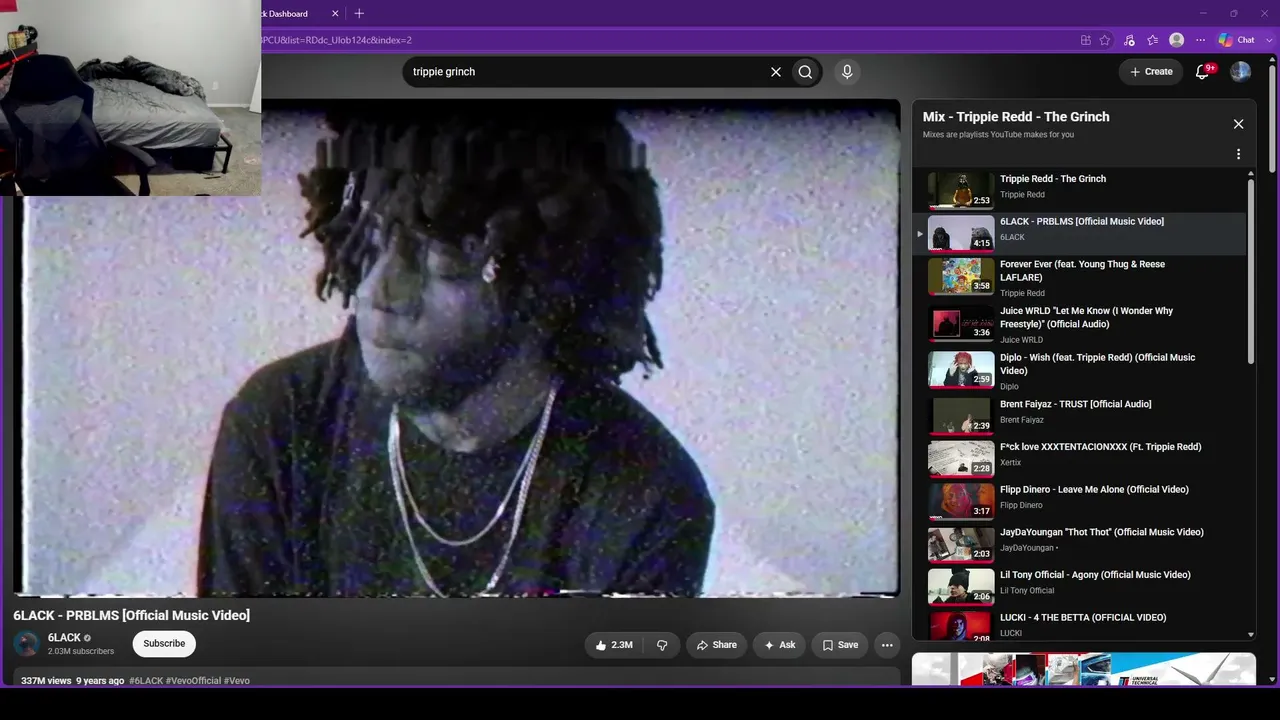
Task: Click the "Juice WRLD" channel name in the mix
Action: click(x=1021, y=340)
